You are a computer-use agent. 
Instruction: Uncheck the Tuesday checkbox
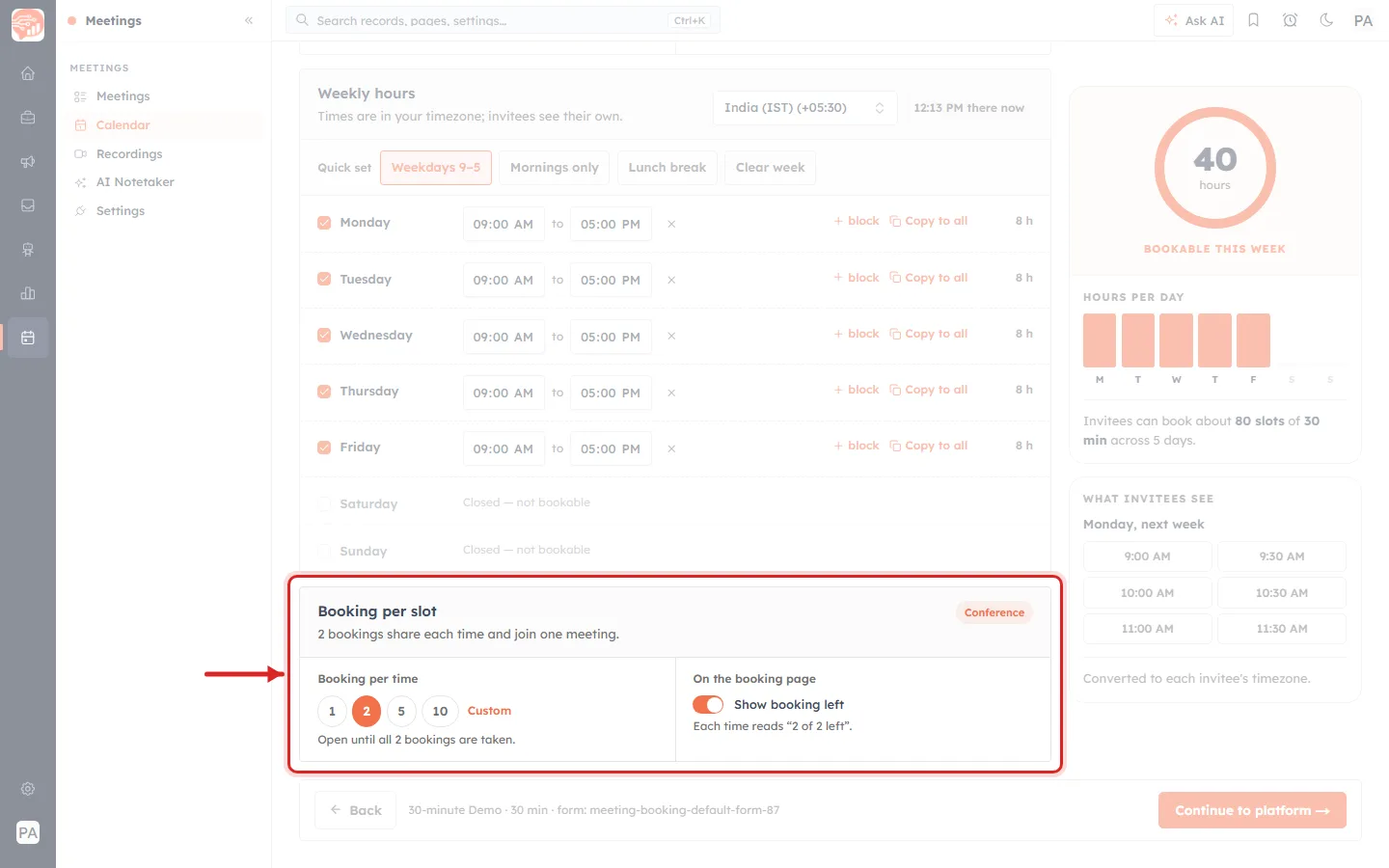(324, 279)
